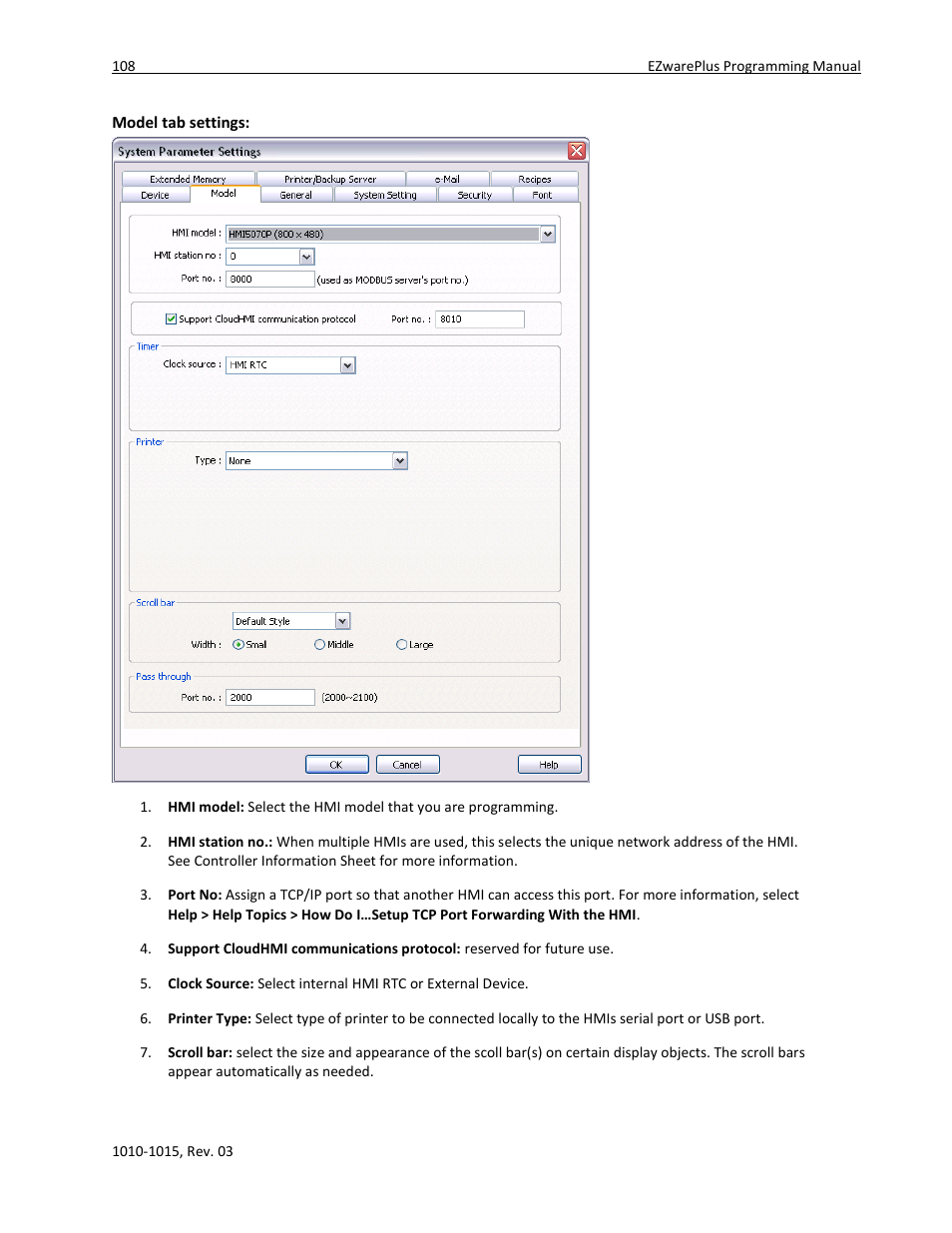Image resolution: width=952 pixels, height=1233 pixels.
Task: Click the 'Clock Source:' description item
Action: pos(348,983)
